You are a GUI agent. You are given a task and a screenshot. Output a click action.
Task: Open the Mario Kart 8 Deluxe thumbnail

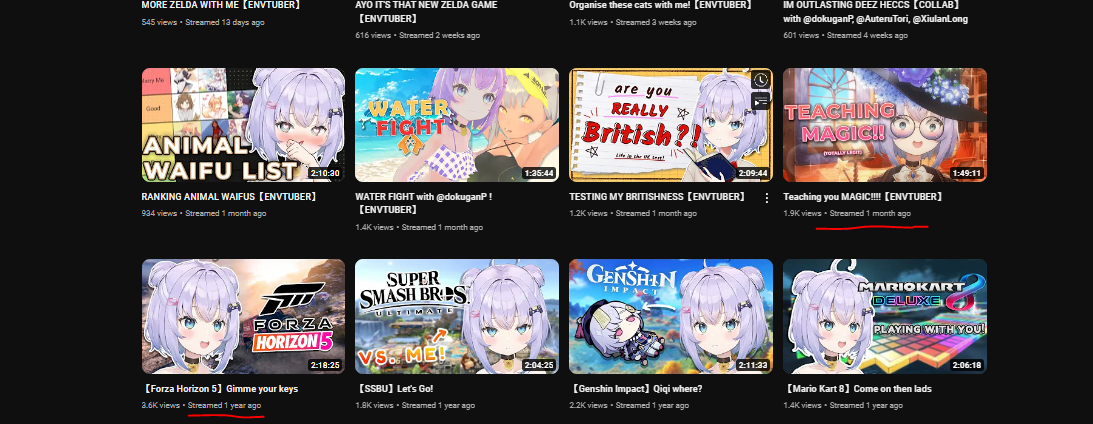click(885, 317)
